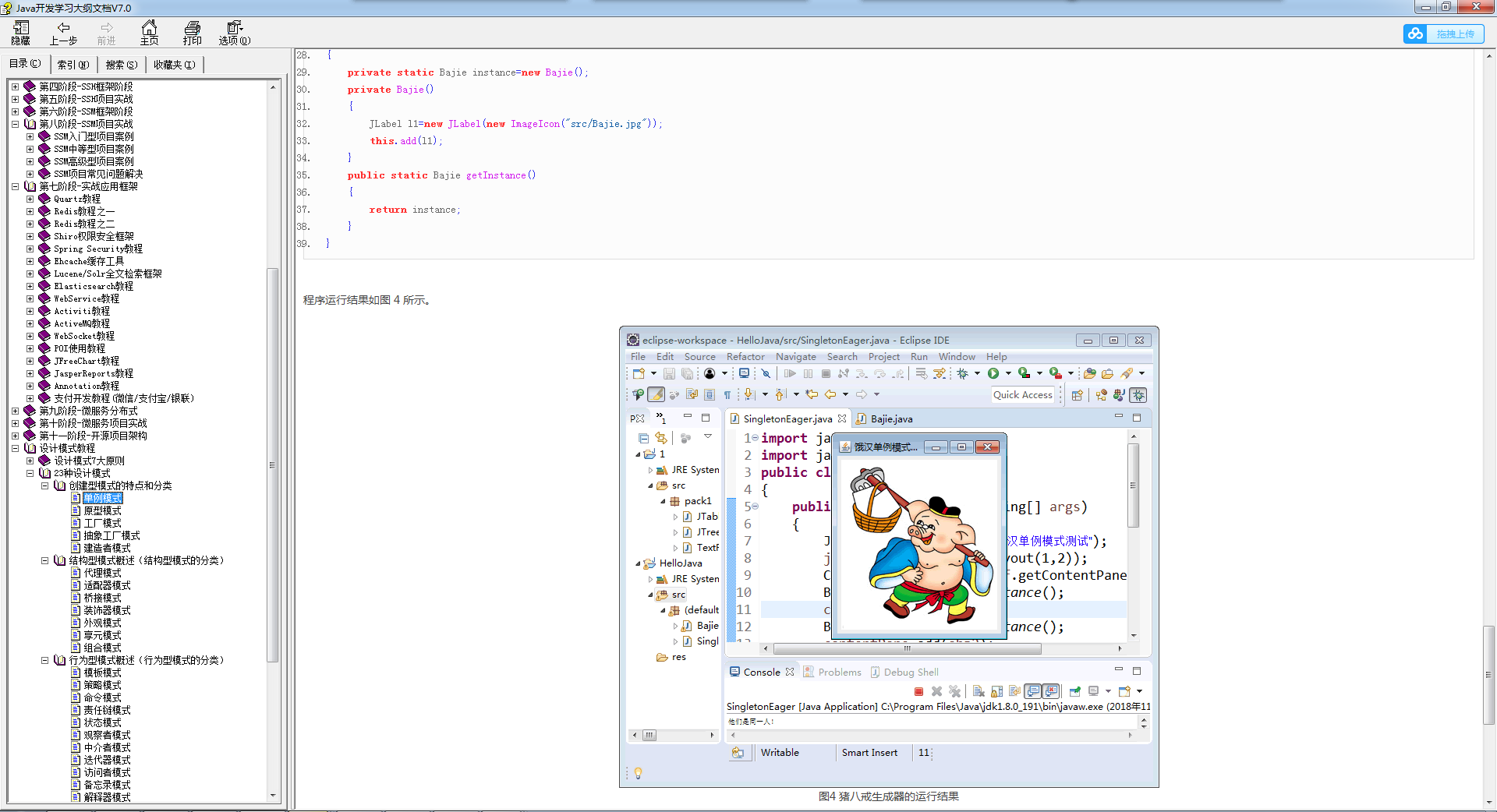Open the 迭代器模式 topic
This screenshot has height=812, width=1497.
point(107,760)
